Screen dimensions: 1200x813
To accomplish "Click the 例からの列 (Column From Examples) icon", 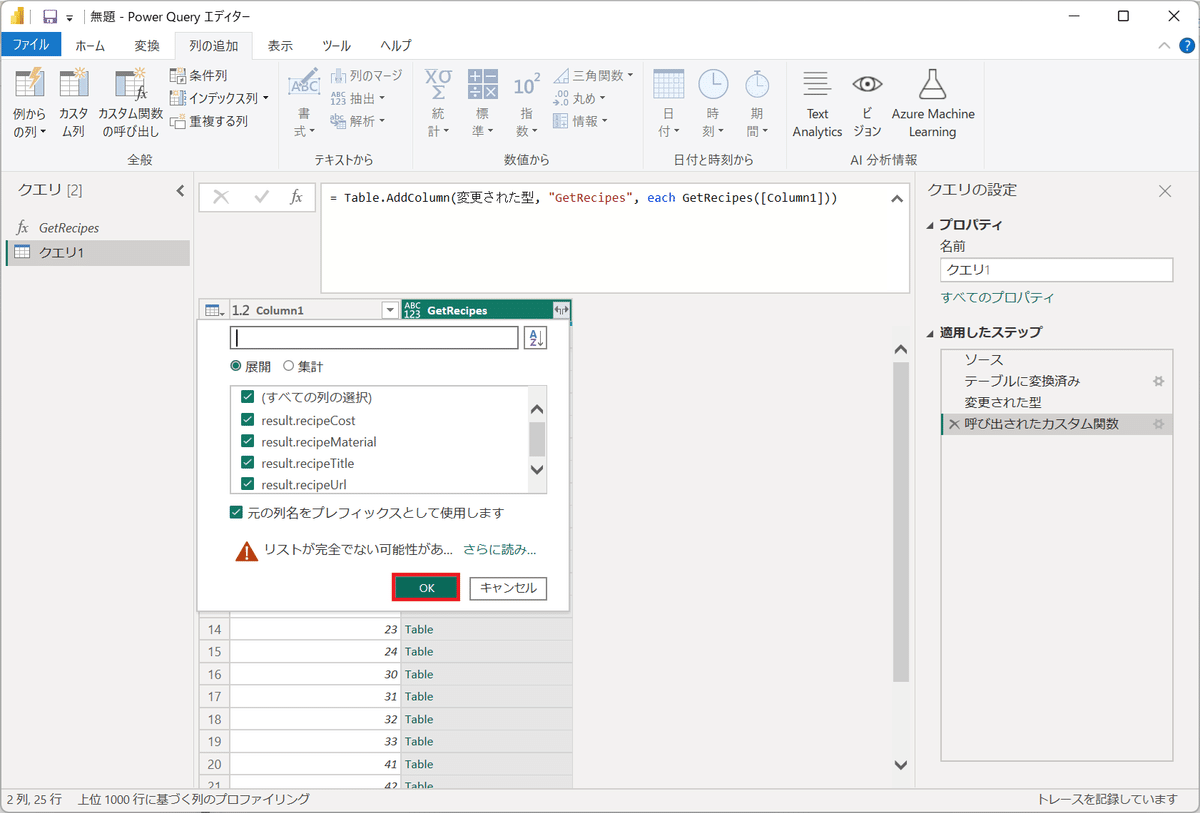I will coord(30,84).
